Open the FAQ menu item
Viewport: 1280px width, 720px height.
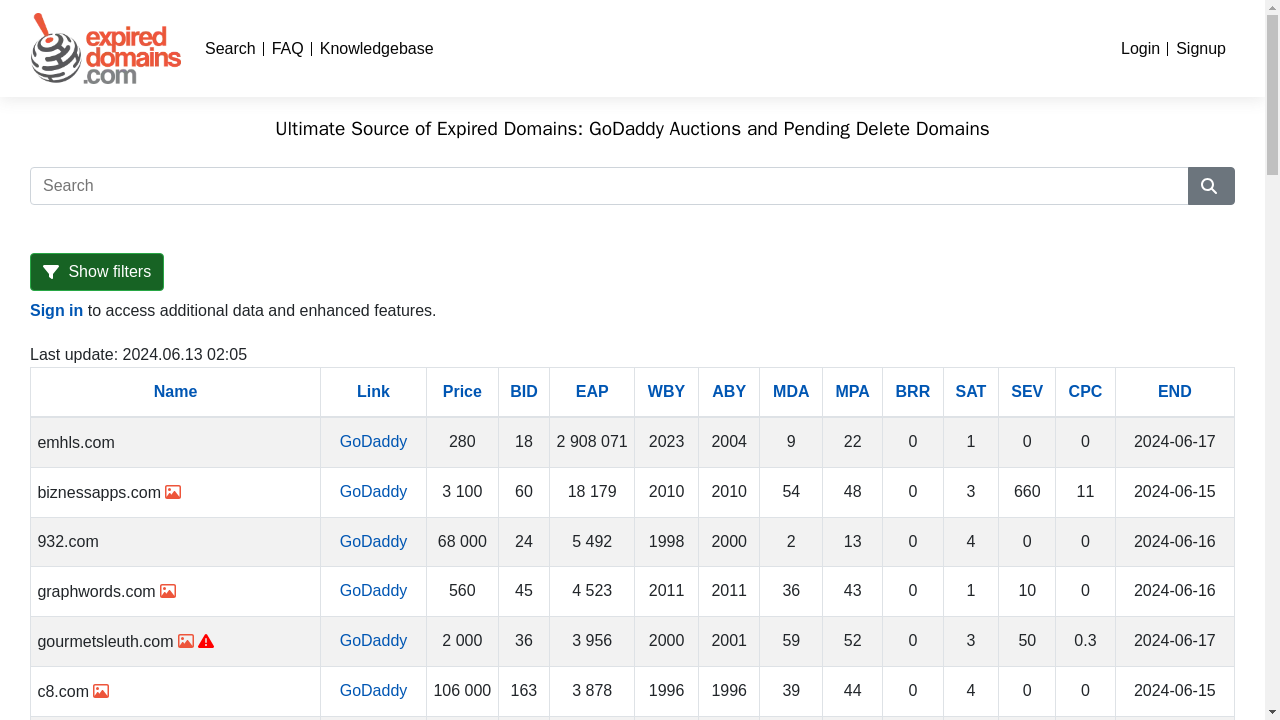pos(287,48)
